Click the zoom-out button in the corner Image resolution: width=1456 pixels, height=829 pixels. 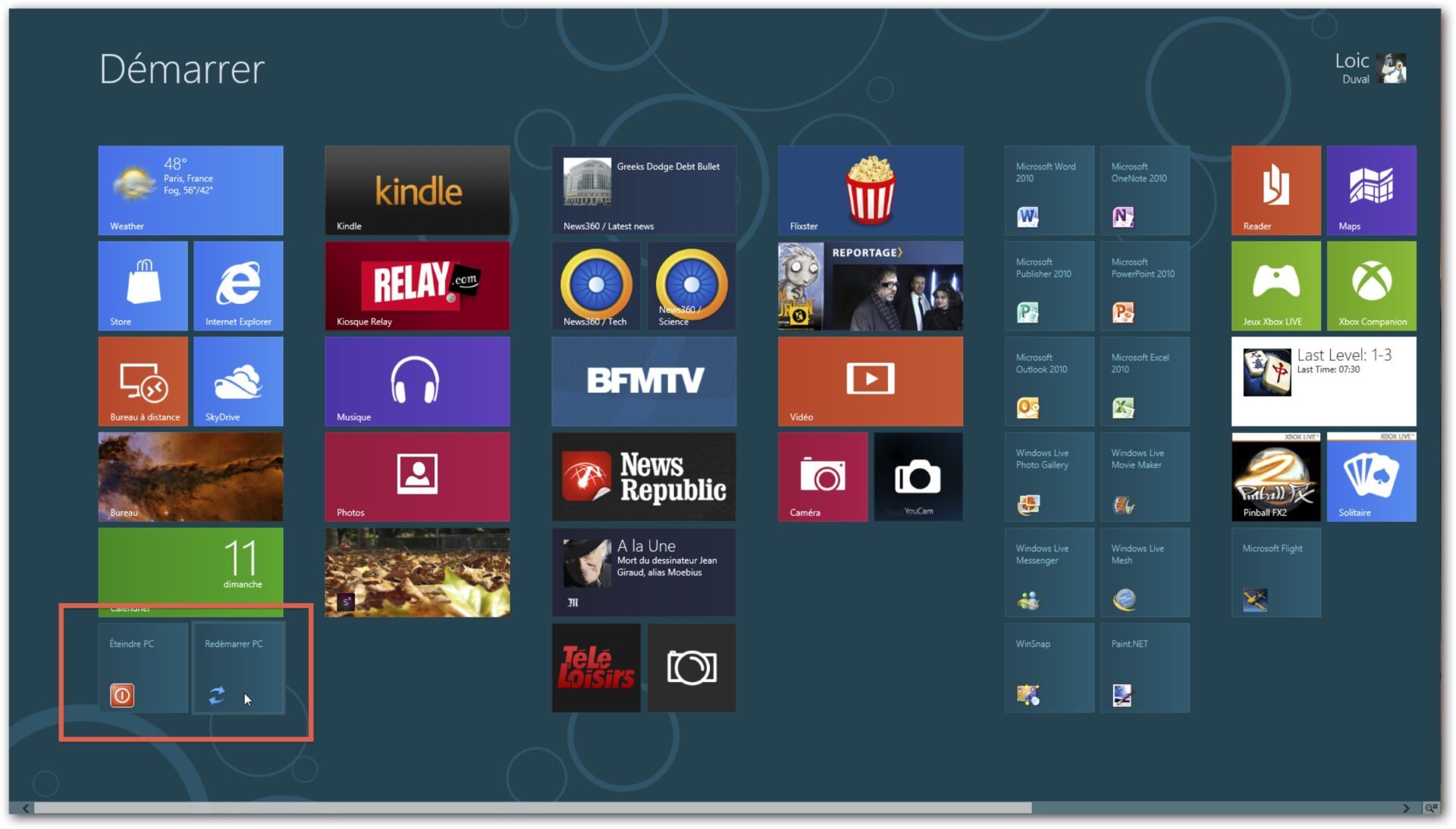[1431, 809]
